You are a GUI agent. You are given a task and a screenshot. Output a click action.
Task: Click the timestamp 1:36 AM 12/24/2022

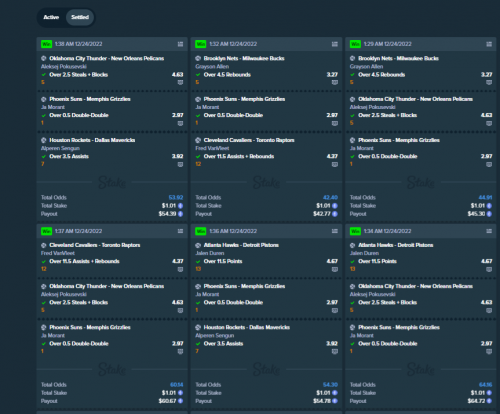click(x=233, y=231)
